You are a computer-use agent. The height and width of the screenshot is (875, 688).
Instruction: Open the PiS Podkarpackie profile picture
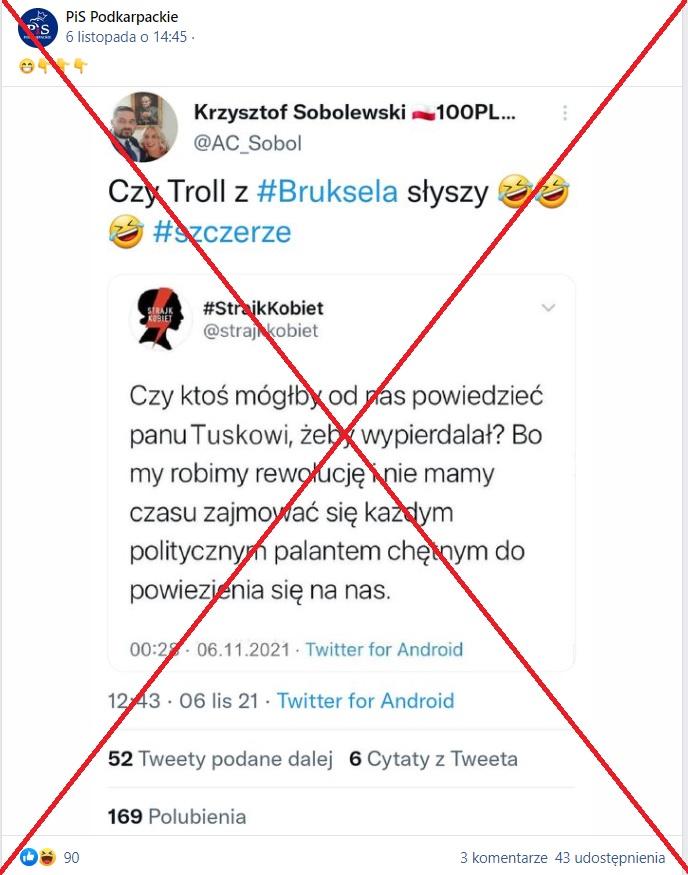coord(38,28)
